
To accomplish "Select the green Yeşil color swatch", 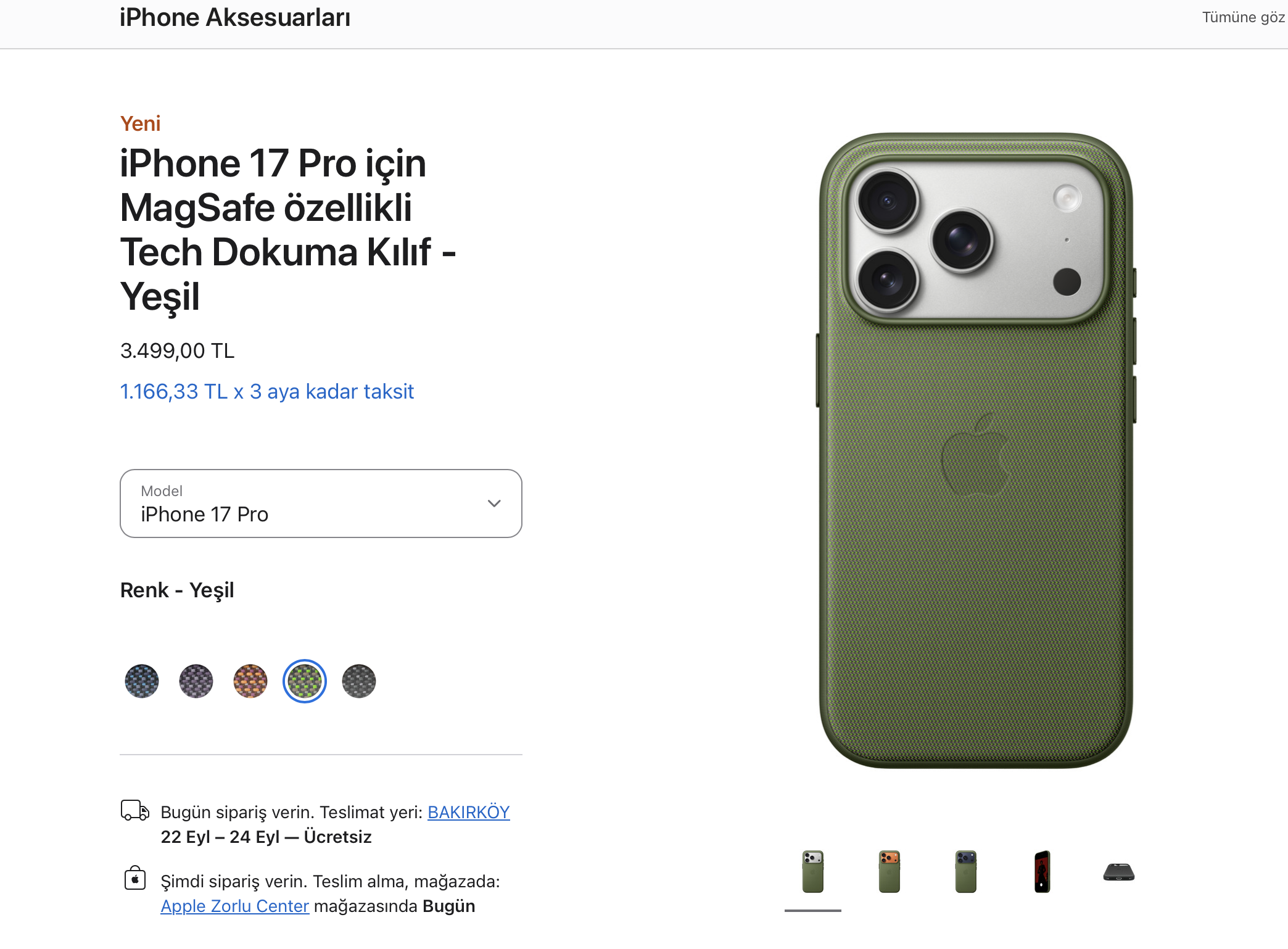I will click(x=305, y=681).
